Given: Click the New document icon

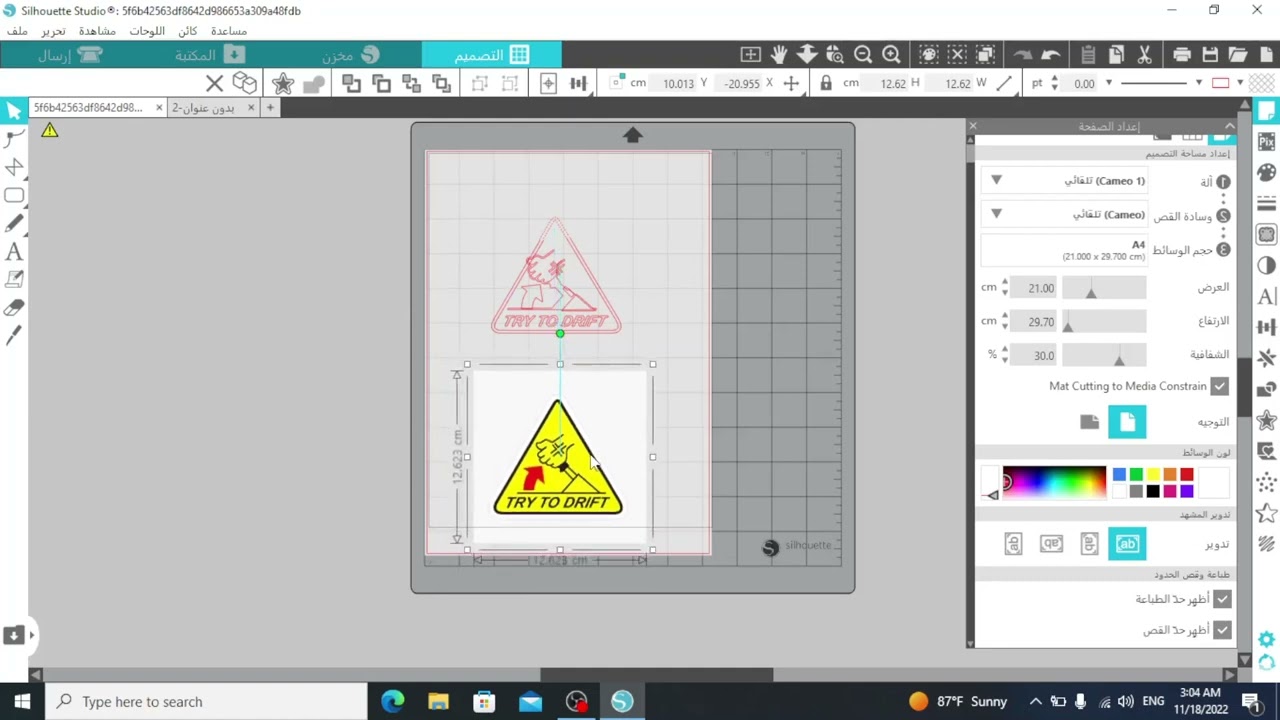Looking at the screenshot, I should tap(1266, 55).
